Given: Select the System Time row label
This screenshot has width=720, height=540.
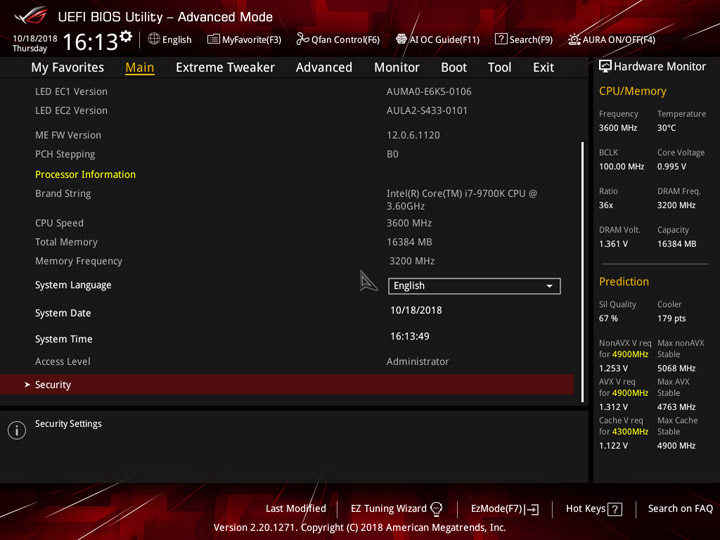Looking at the screenshot, I should click(x=63, y=339).
